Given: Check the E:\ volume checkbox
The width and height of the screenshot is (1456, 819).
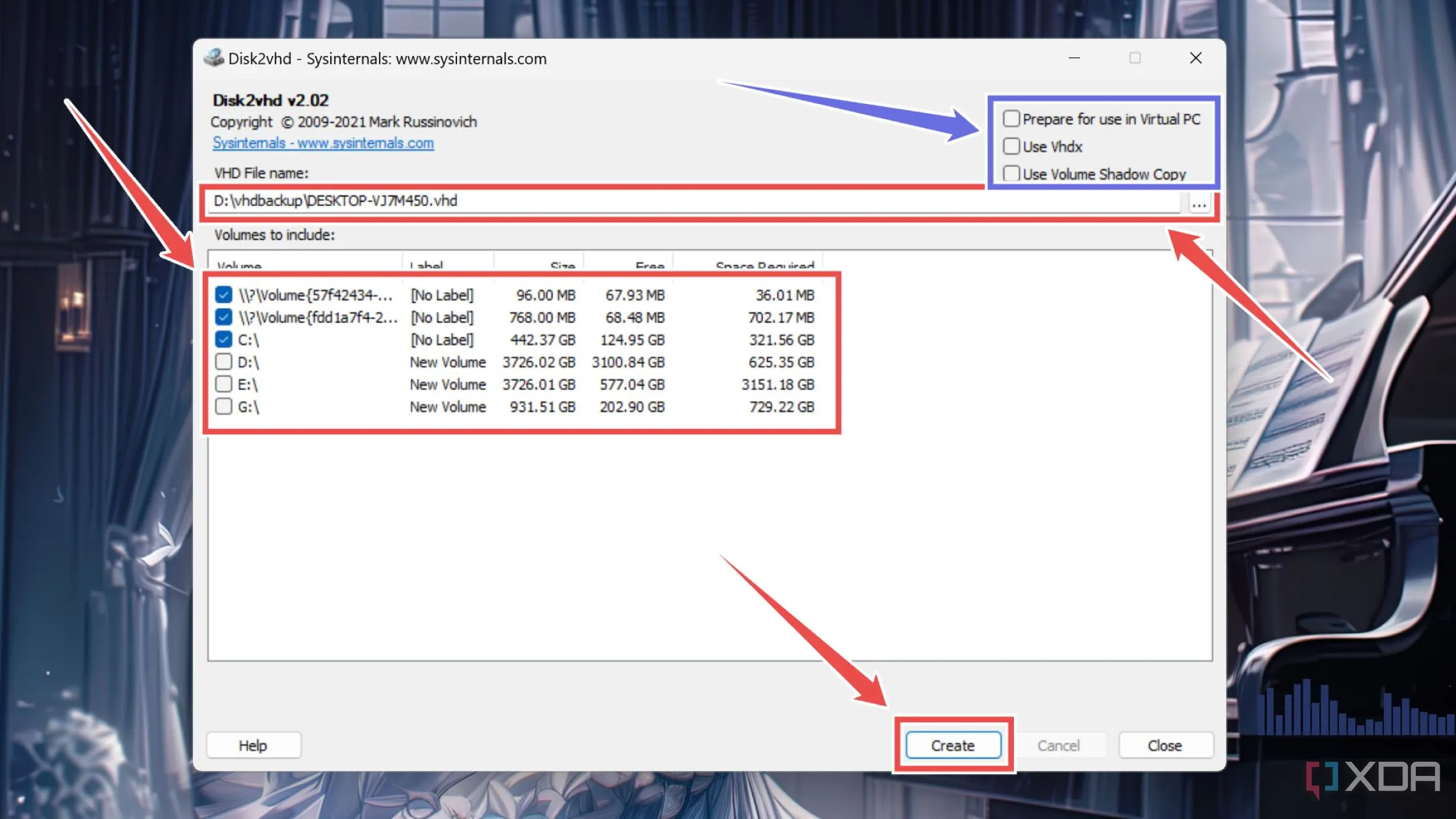Looking at the screenshot, I should (x=224, y=383).
